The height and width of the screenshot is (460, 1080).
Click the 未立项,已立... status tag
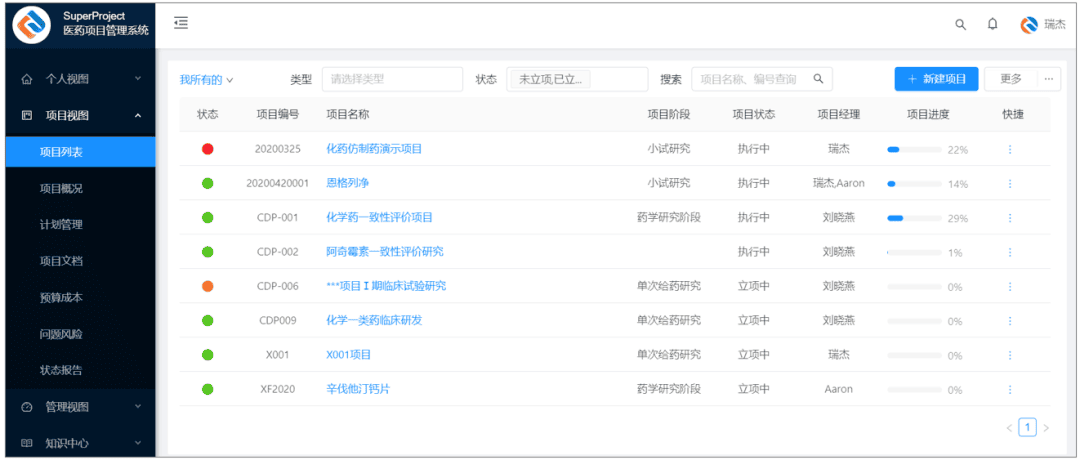(x=550, y=80)
